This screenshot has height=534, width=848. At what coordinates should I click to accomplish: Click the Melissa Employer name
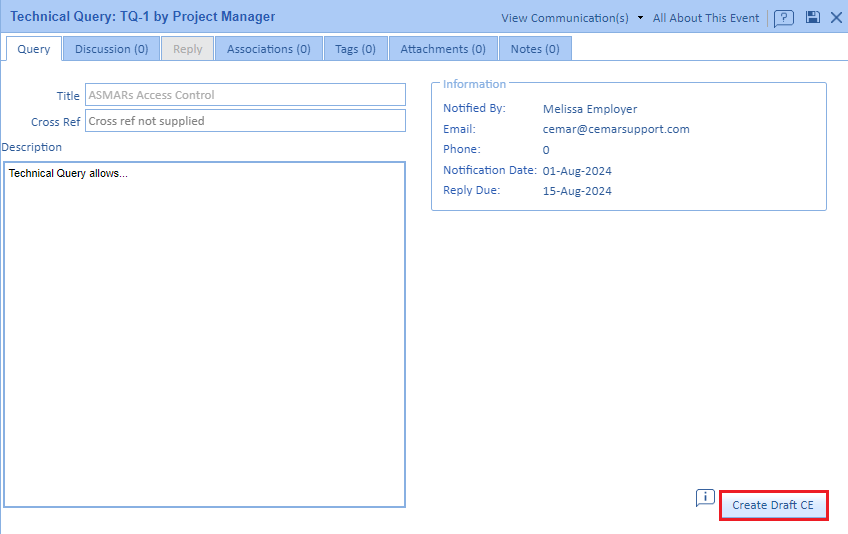point(589,109)
